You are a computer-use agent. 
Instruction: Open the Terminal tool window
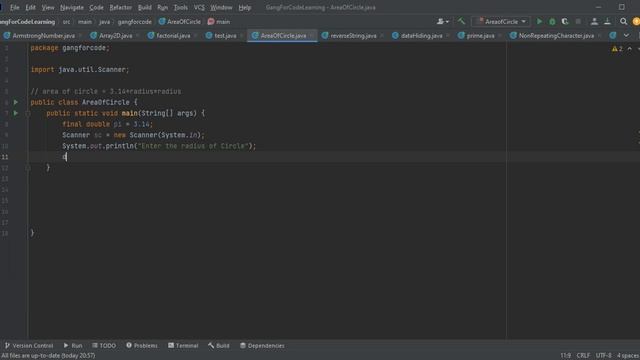pyautogui.click(x=183, y=346)
